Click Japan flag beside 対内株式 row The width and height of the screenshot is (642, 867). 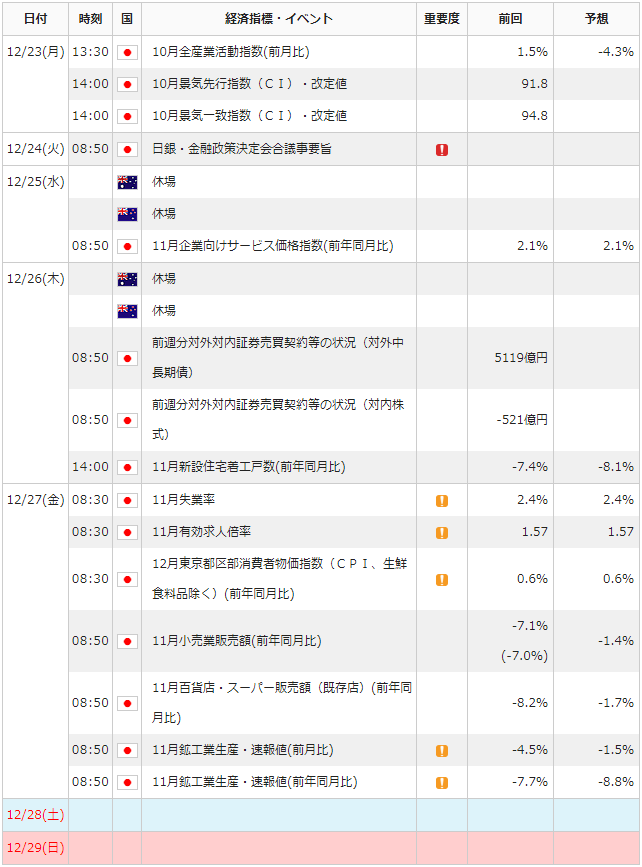tap(127, 421)
